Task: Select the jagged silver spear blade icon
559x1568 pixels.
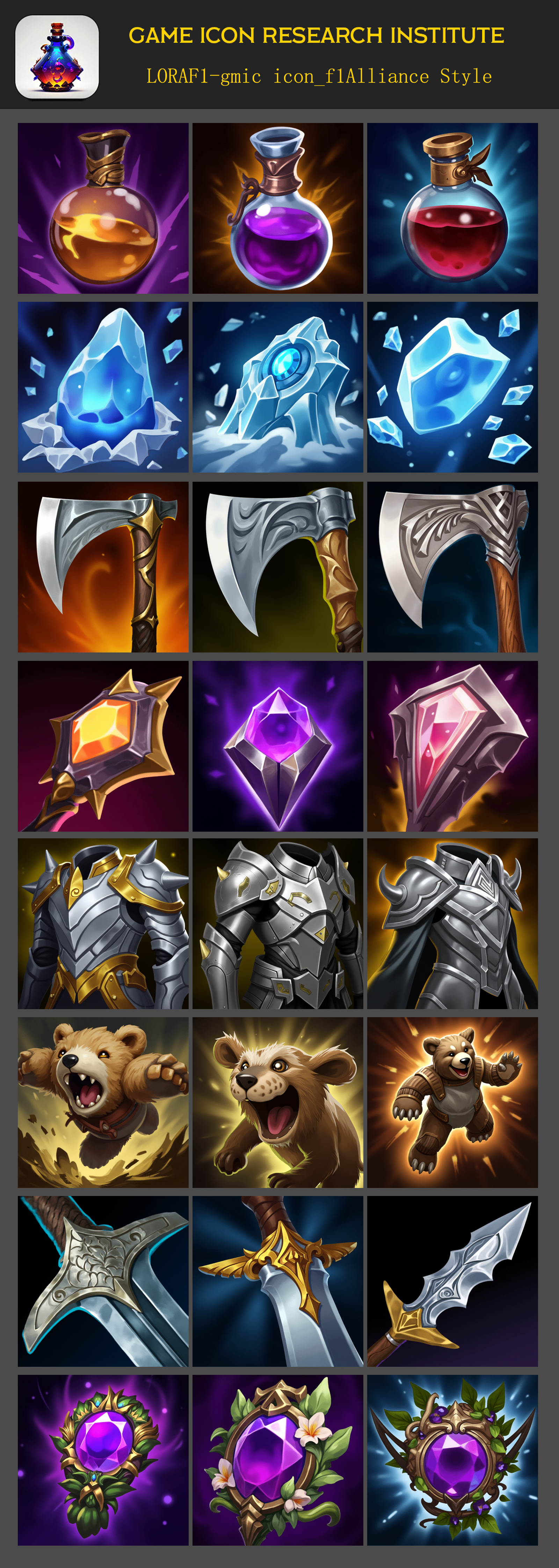Action: pyautogui.click(x=452, y=1281)
